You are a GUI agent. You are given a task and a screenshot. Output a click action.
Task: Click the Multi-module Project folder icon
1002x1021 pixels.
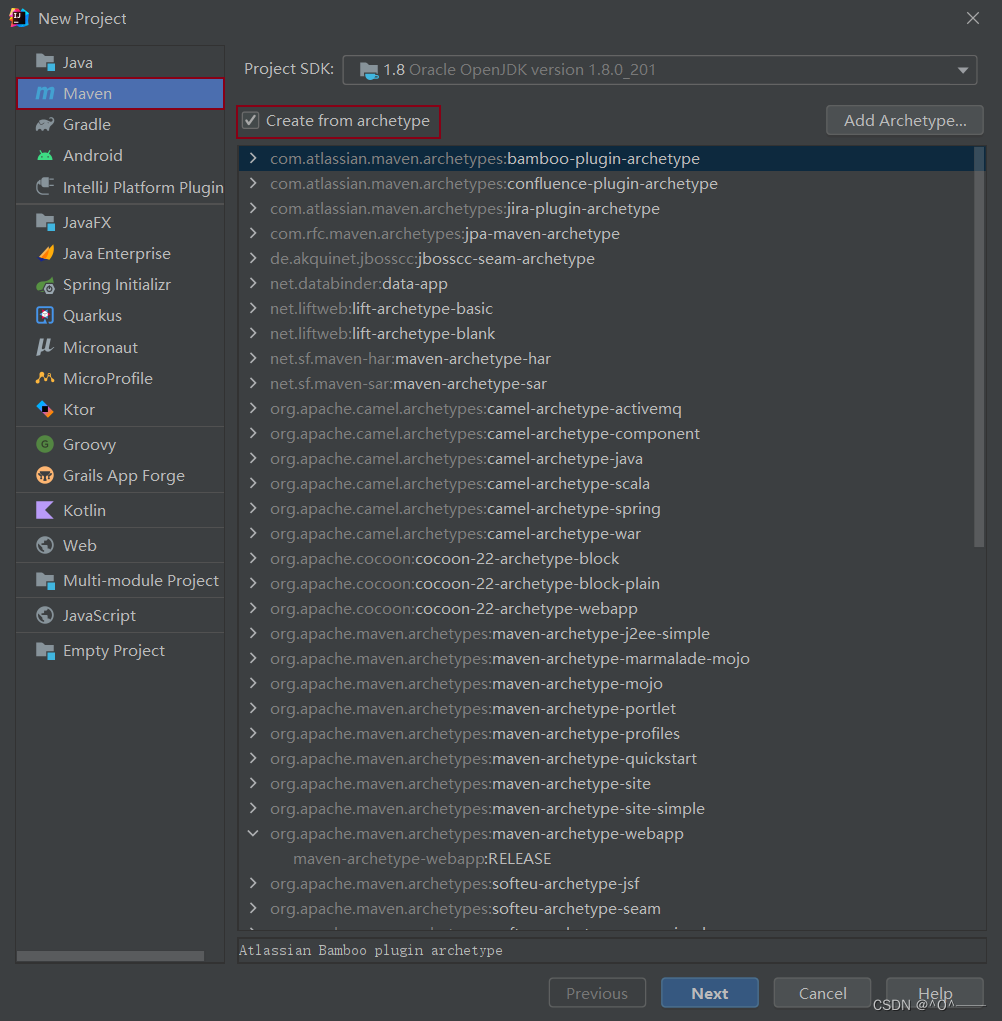tap(45, 581)
